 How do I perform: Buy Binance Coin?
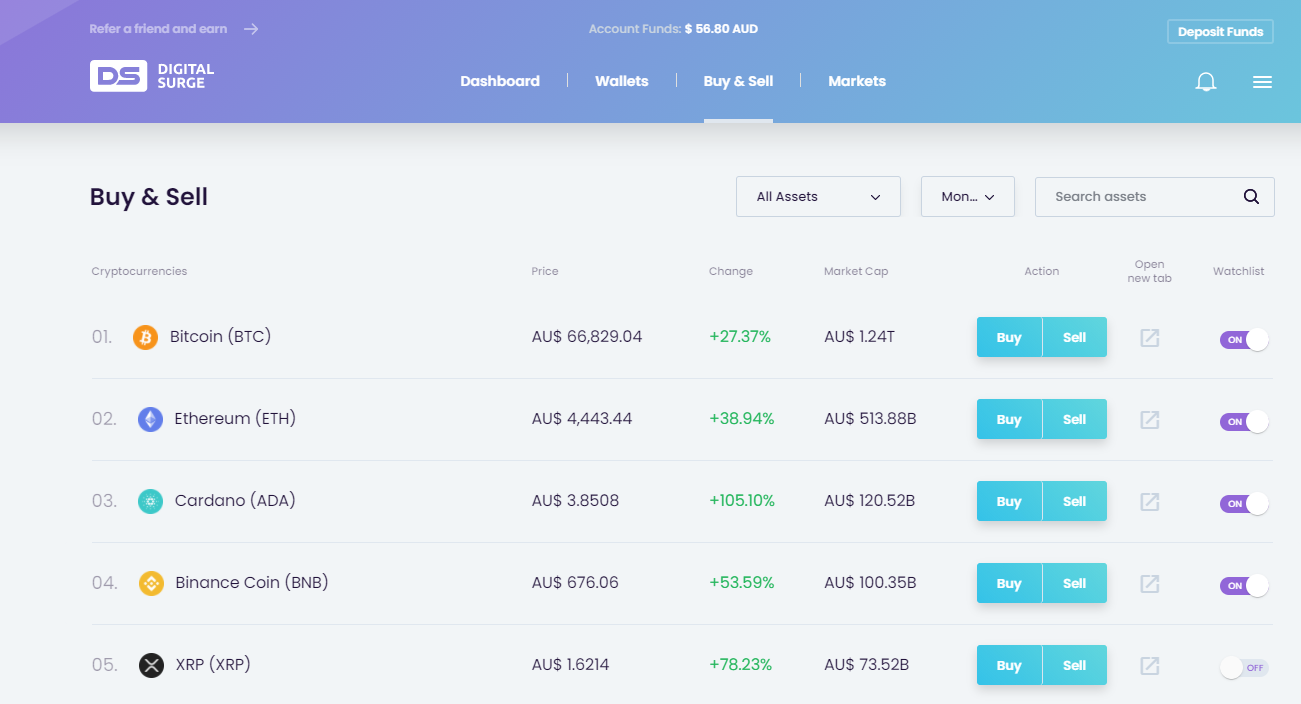pyautogui.click(x=1009, y=583)
